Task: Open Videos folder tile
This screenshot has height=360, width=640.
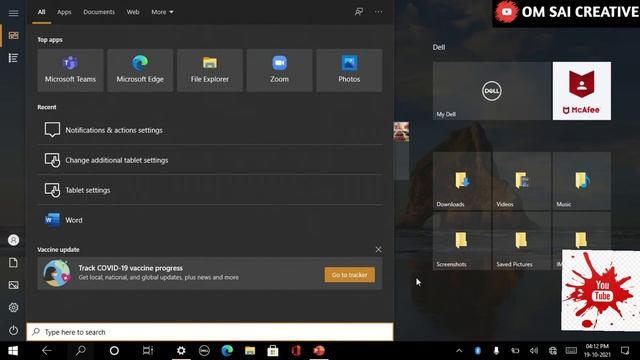Action: point(522,181)
